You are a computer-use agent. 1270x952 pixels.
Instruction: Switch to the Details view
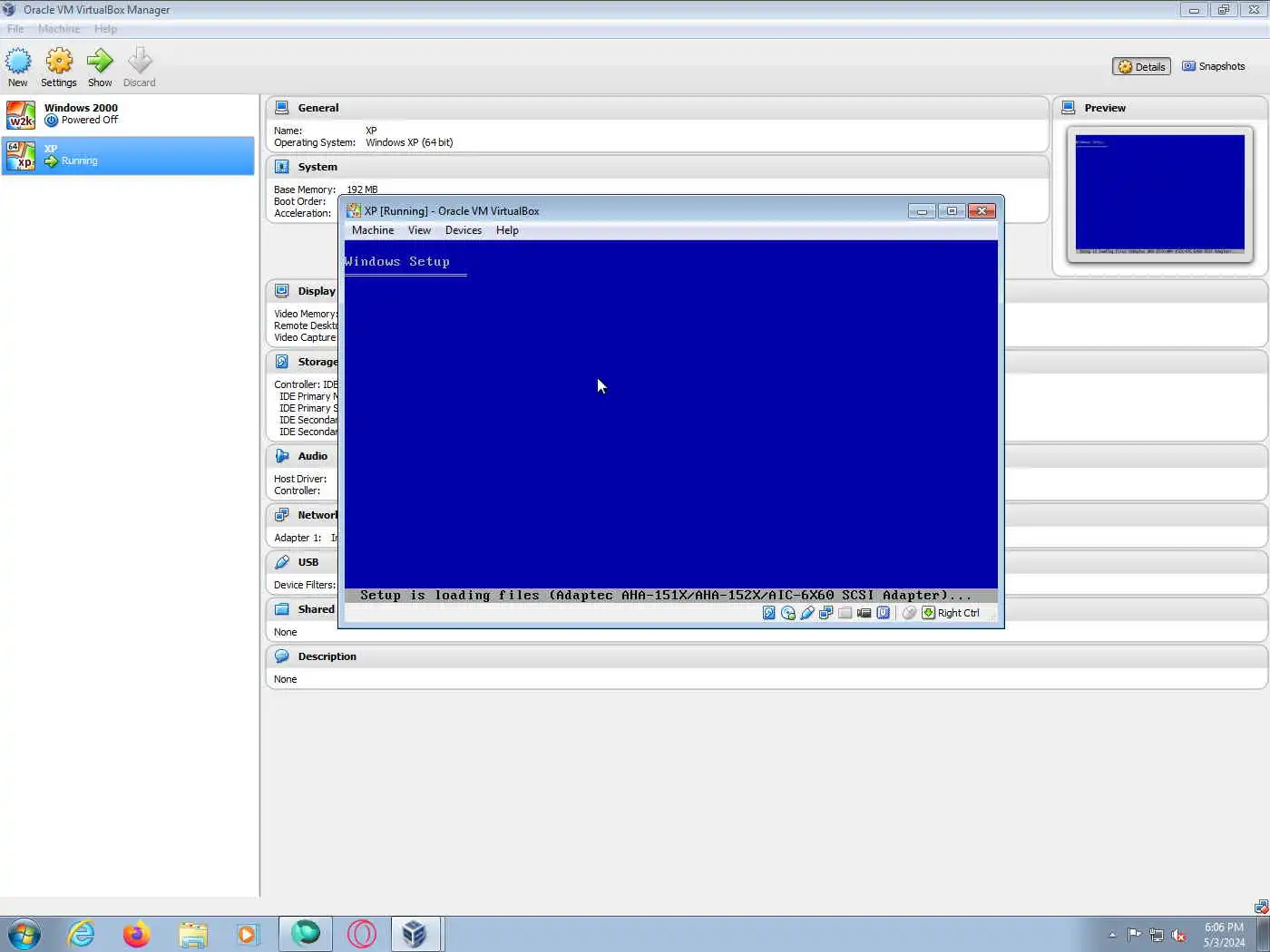(1141, 66)
